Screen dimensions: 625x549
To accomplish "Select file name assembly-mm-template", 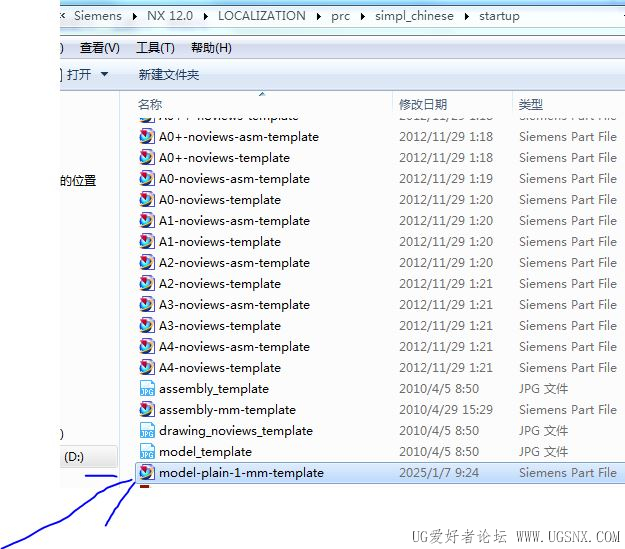I will [227, 410].
